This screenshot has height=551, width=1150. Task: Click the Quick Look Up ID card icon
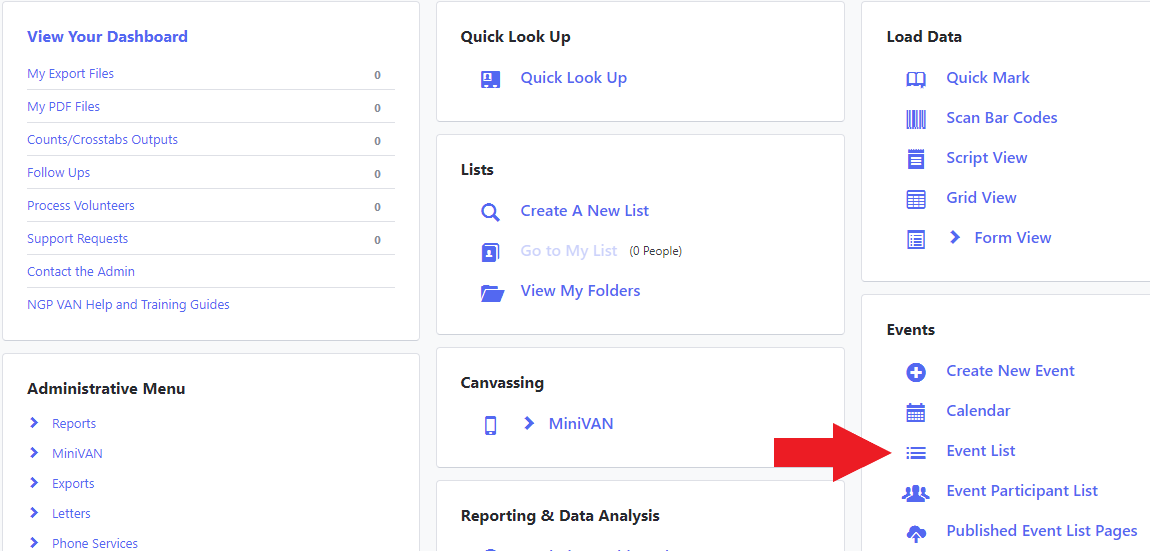(490, 79)
